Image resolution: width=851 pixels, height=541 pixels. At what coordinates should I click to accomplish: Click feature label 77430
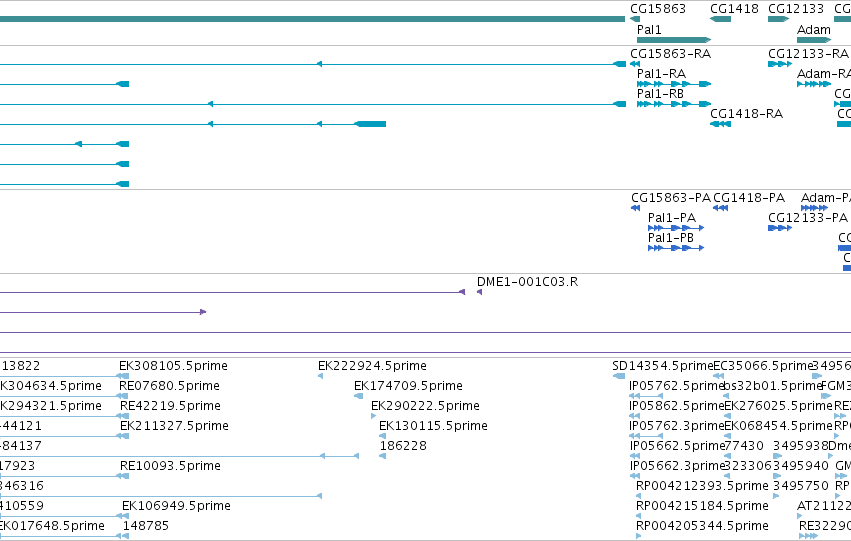[x=744, y=447]
